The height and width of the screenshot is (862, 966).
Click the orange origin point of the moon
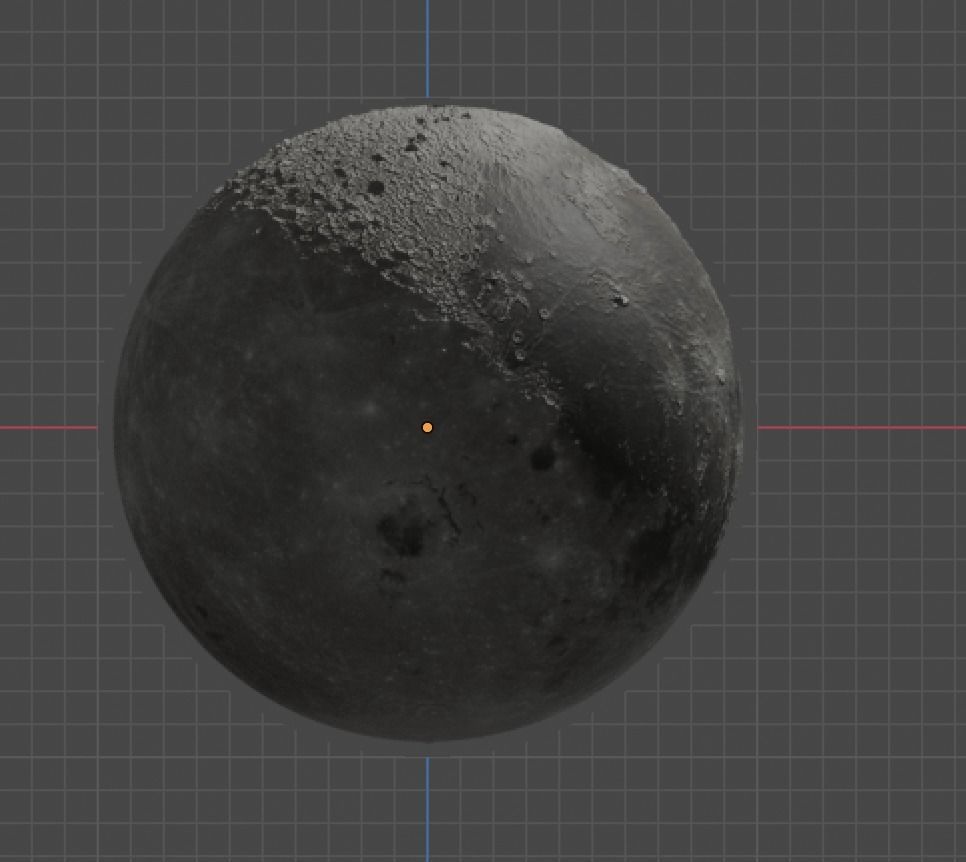pyautogui.click(x=427, y=426)
